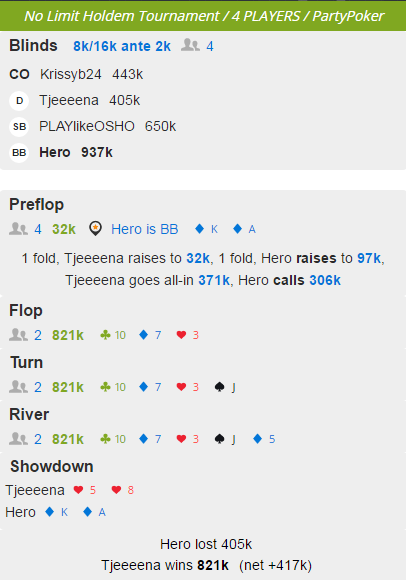Image resolution: width=406 pixels, height=580 pixels.
Task: Click the players icon in Flop row
Action: (18, 335)
